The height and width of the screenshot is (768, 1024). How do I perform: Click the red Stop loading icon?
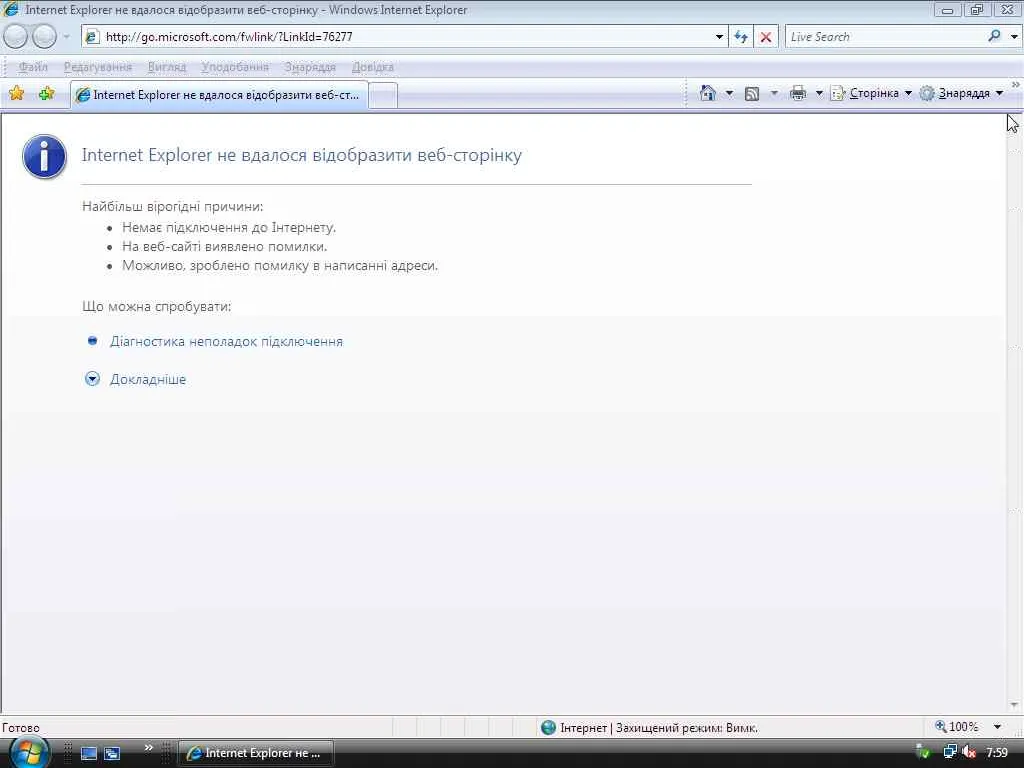pos(766,37)
